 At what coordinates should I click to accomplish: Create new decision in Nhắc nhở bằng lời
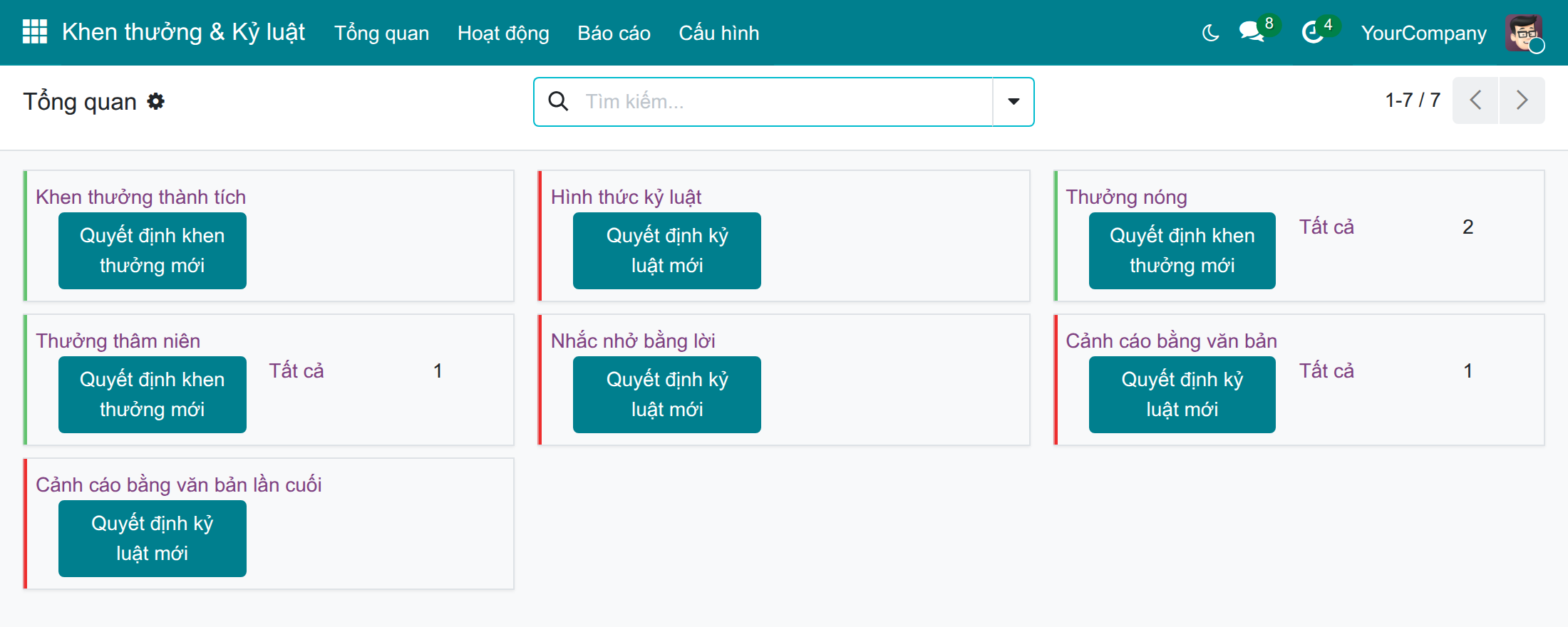pos(667,395)
